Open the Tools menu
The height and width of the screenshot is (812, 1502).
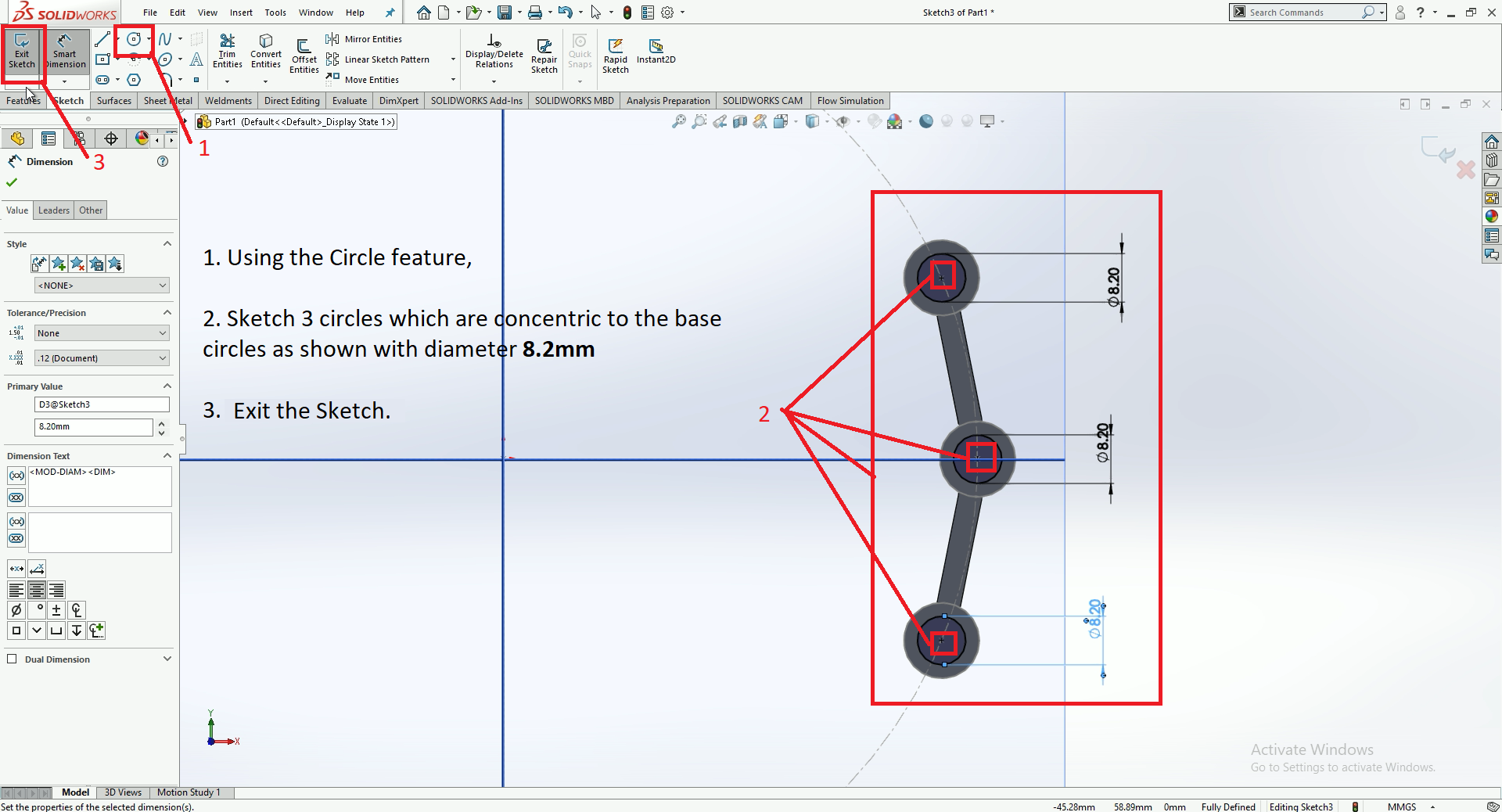coord(275,13)
